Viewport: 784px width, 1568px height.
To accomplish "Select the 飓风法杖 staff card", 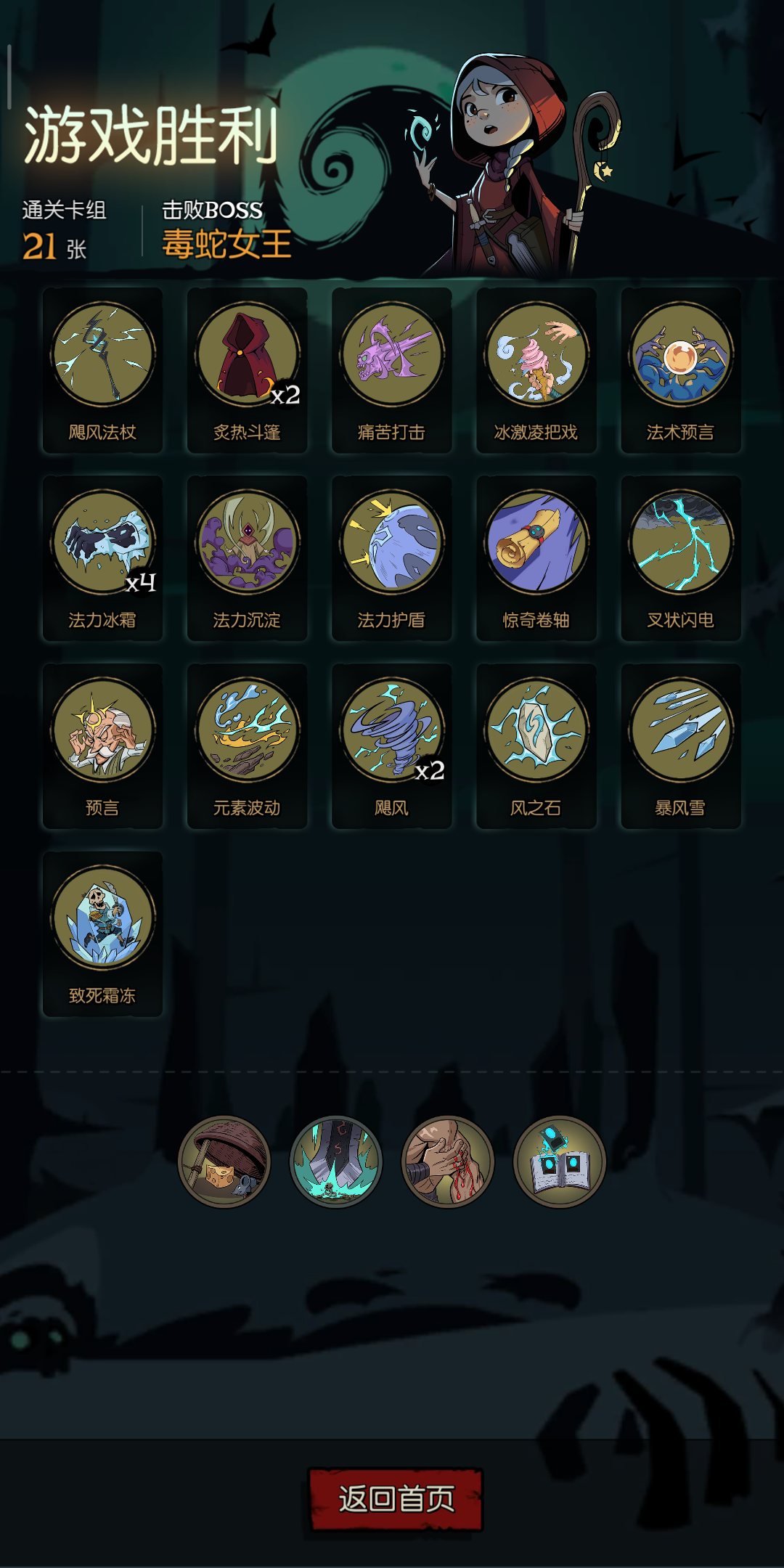I will 102,370.
